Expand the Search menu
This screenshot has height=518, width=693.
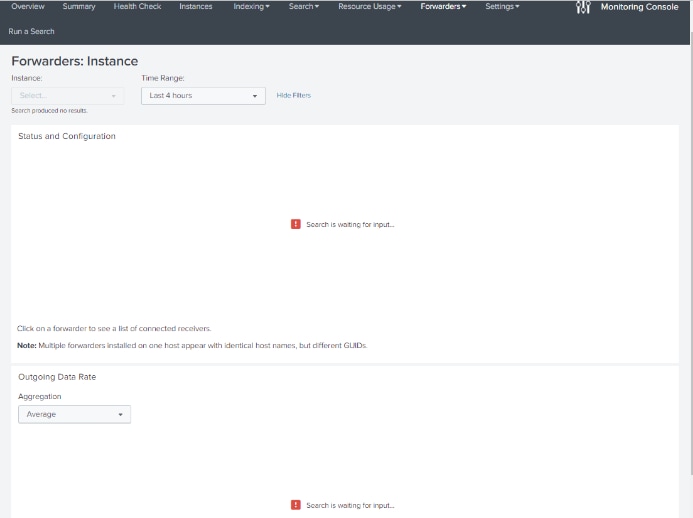point(304,7)
